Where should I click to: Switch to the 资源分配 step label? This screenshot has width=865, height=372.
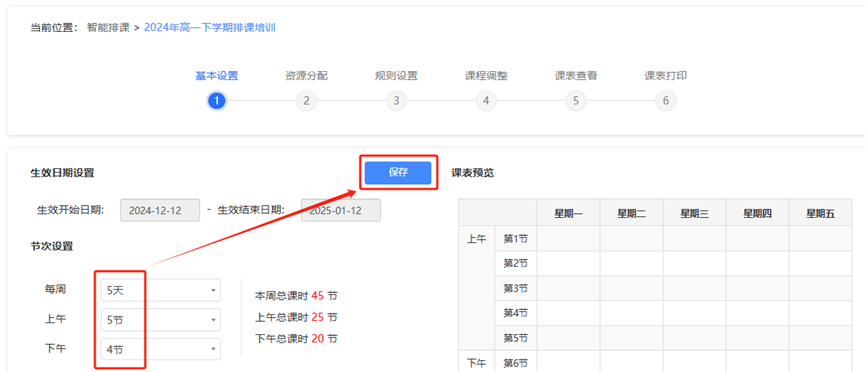306,76
